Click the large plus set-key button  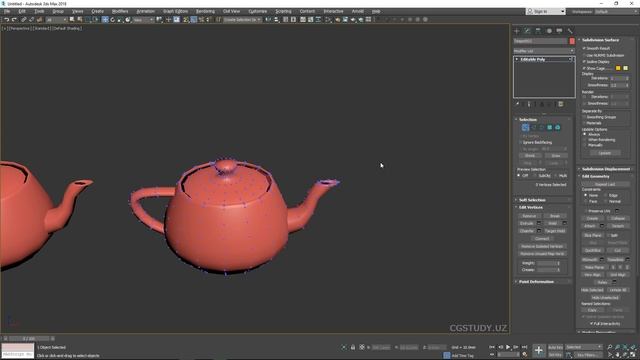pyautogui.click(x=539, y=350)
